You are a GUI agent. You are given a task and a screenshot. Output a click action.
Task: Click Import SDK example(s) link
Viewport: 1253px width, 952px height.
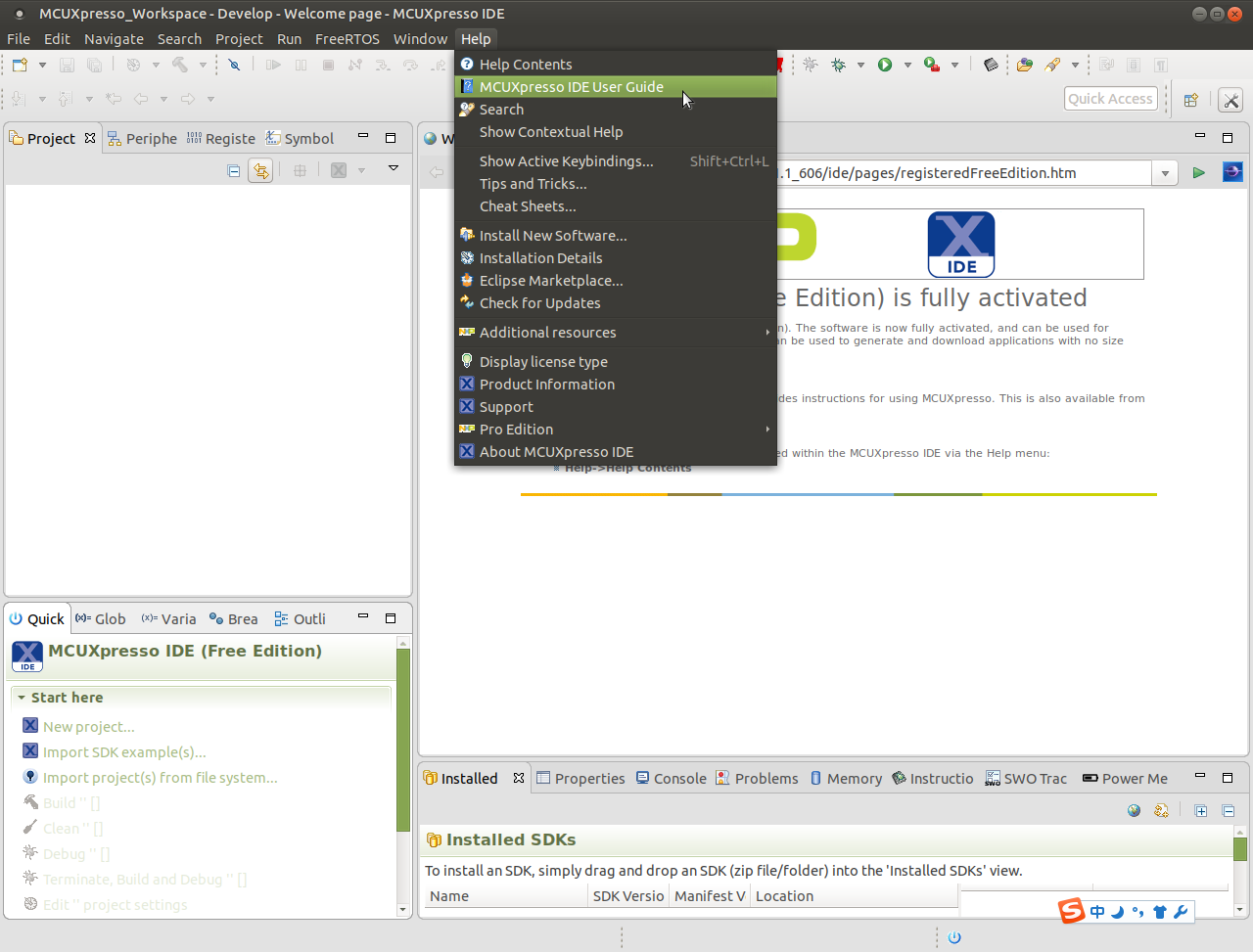(124, 752)
